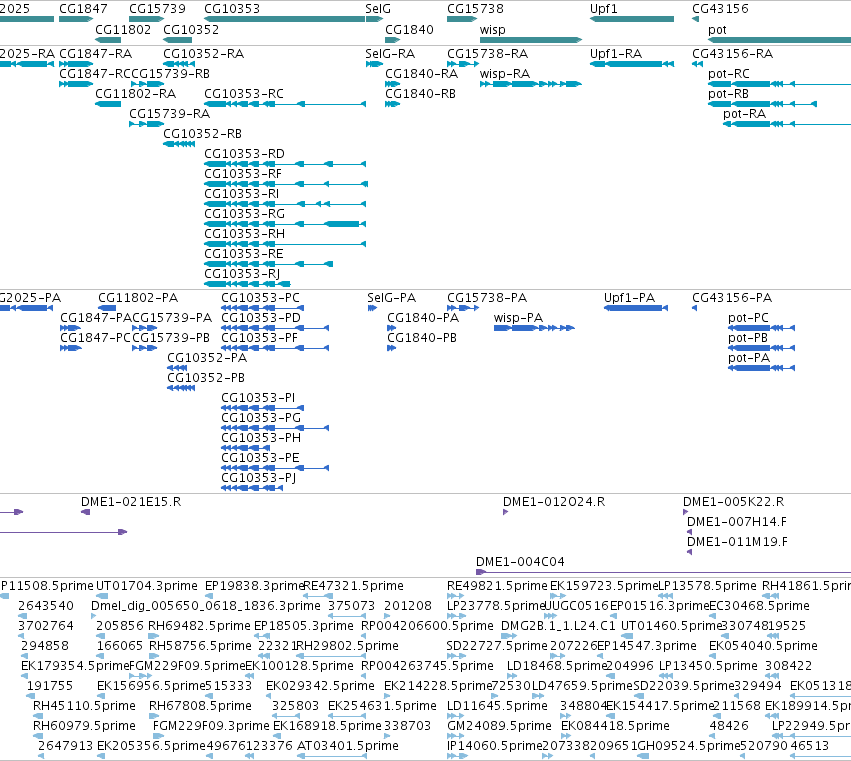
Task: Click the CG10353-PC protein label
Action: [261, 298]
